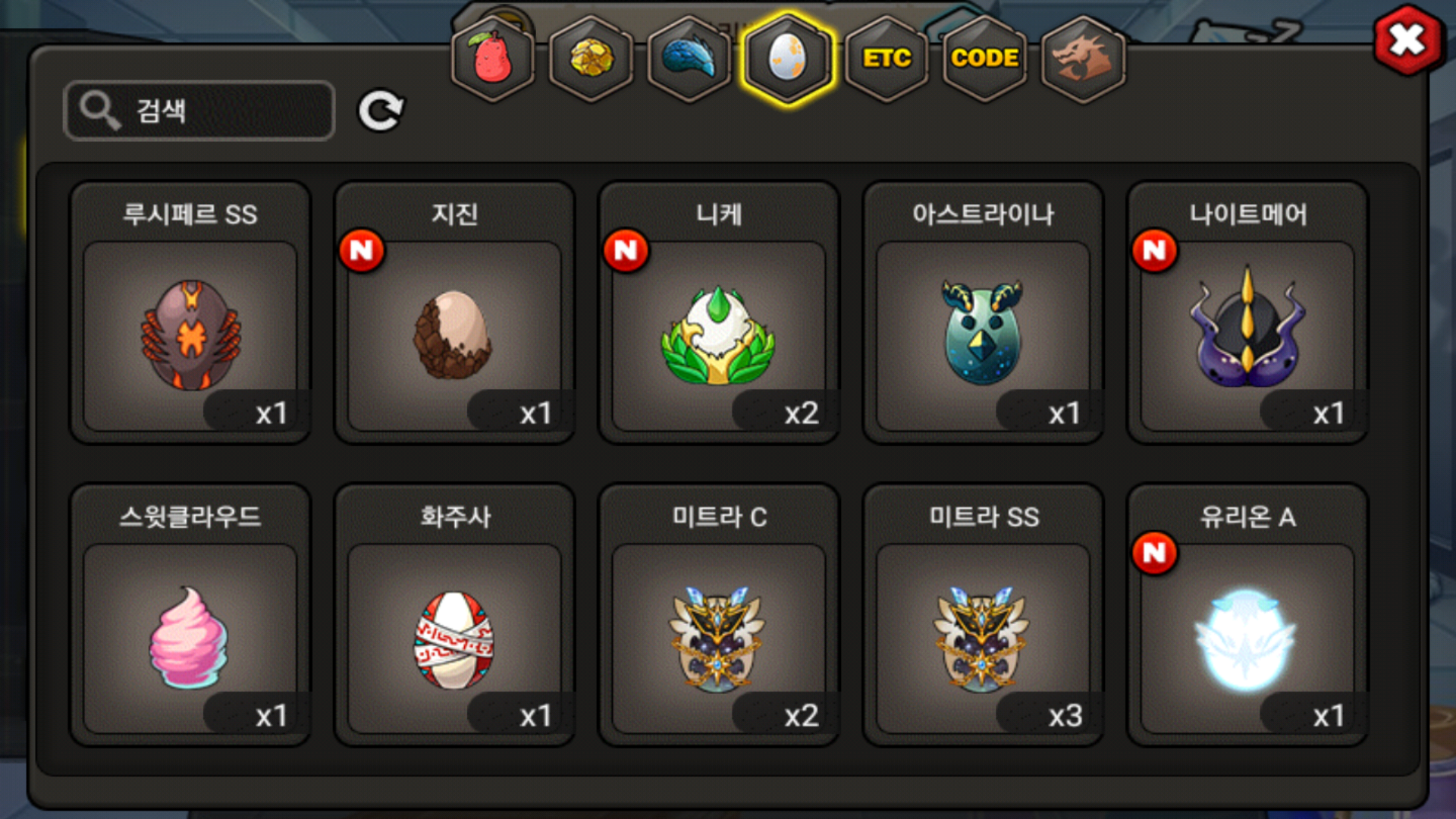Select the 미트라 C egg
Viewport: 1456px width, 819px height.
pos(719,615)
